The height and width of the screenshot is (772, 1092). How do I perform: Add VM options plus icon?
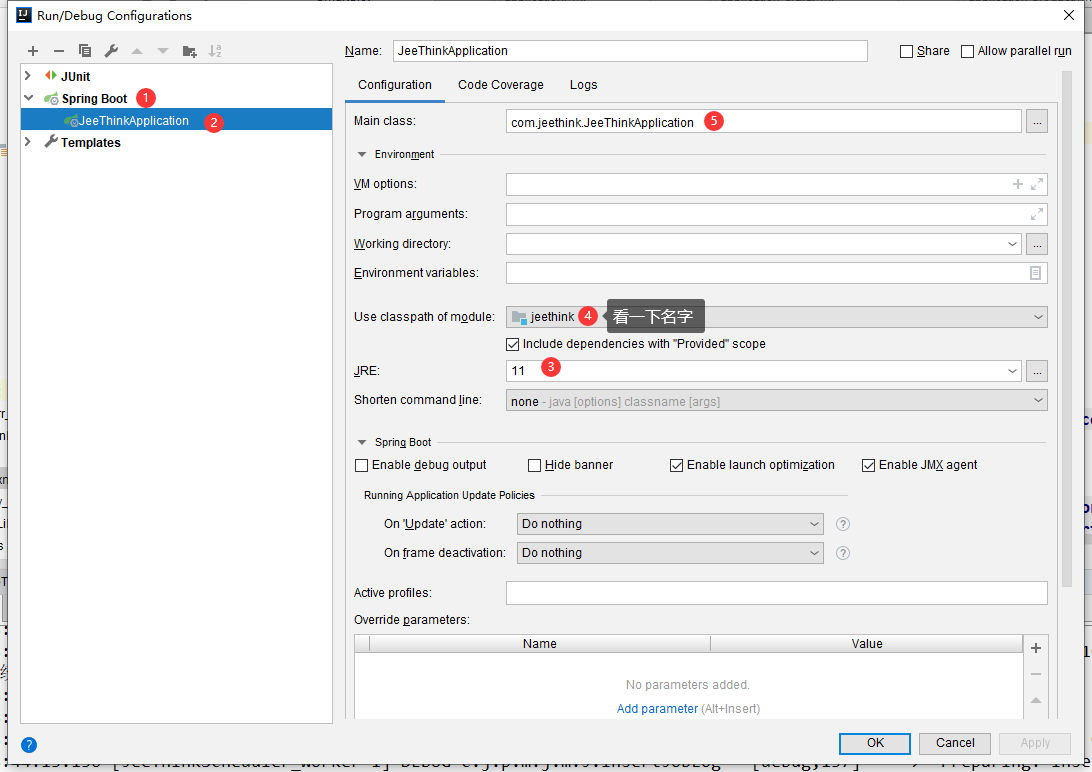coord(1017,184)
